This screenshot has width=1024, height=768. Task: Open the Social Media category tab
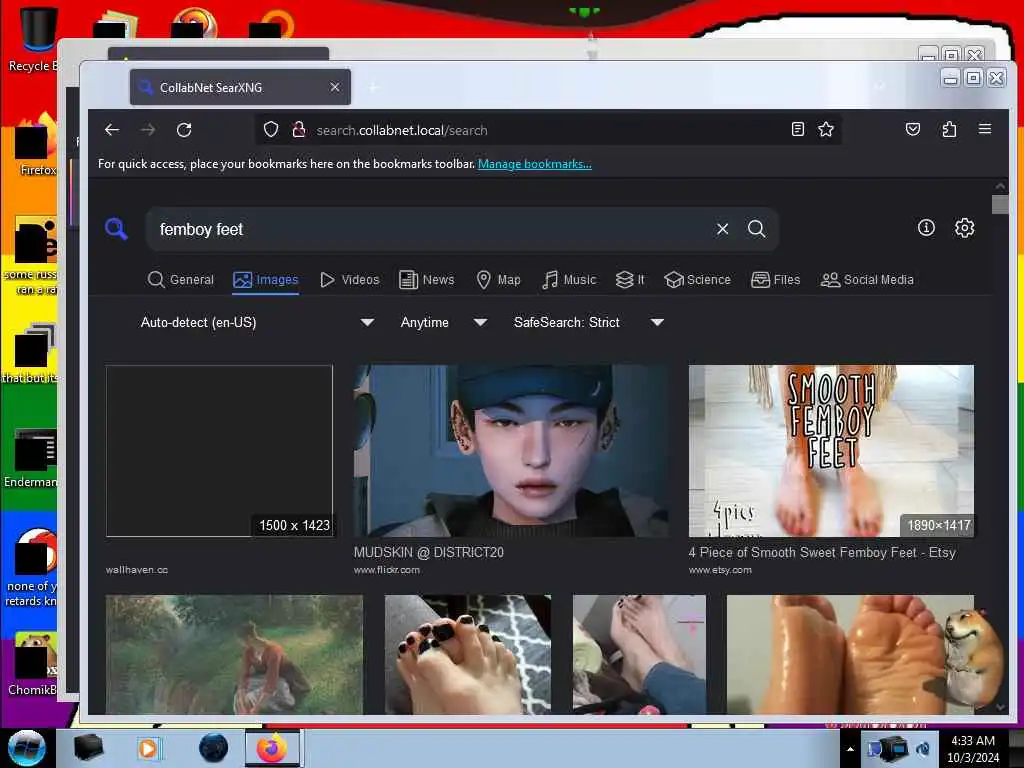coord(867,280)
